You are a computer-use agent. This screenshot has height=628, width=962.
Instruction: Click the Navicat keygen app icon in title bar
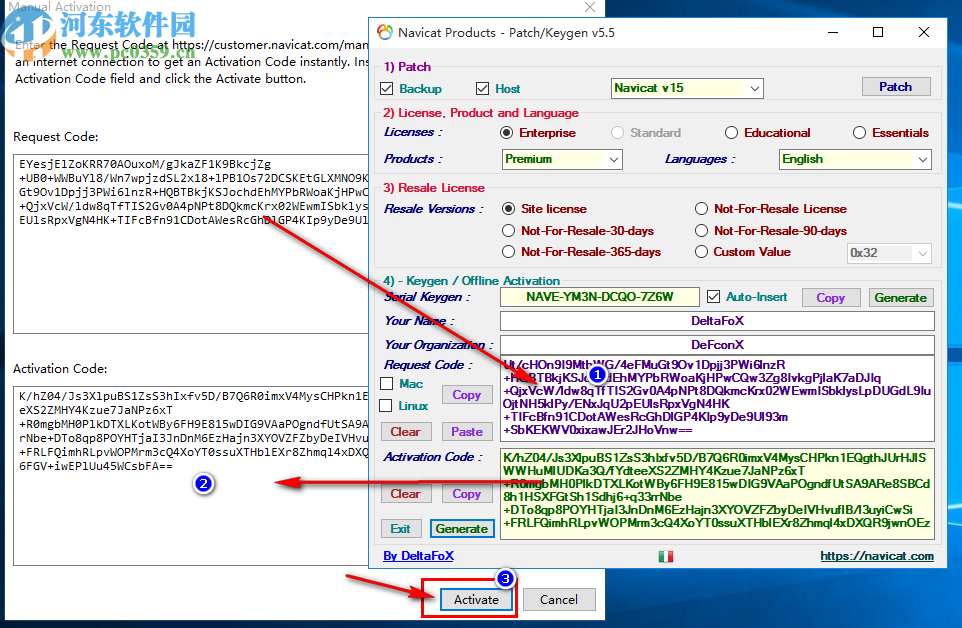[385, 33]
